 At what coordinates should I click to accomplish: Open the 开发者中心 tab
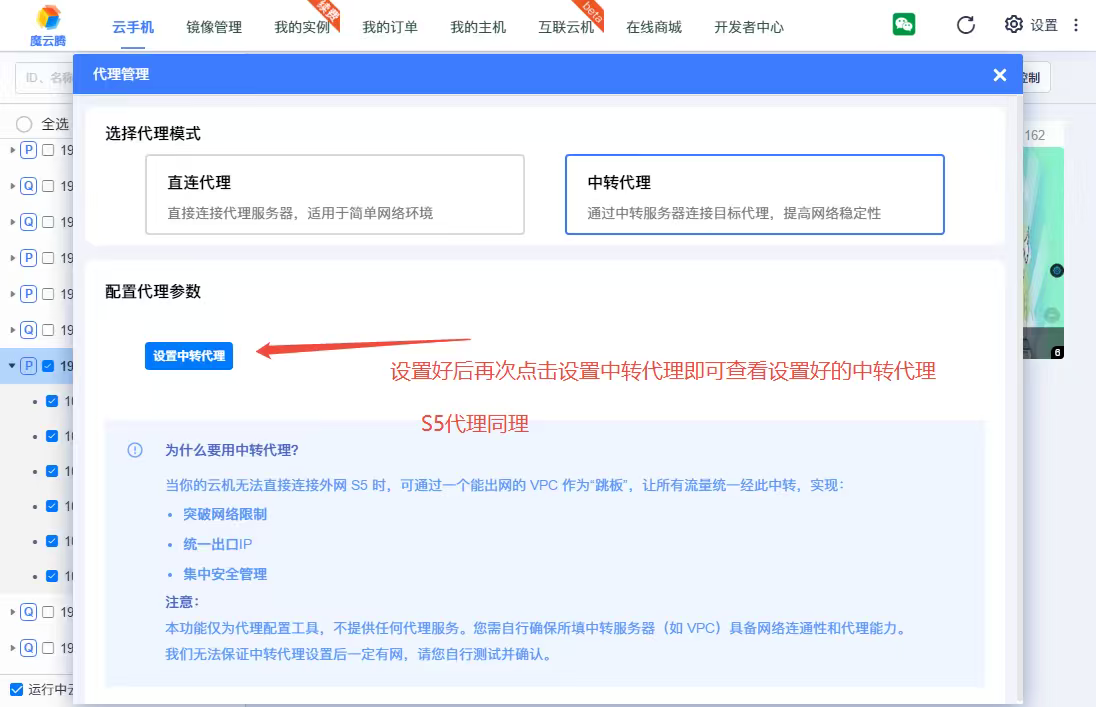point(749,27)
